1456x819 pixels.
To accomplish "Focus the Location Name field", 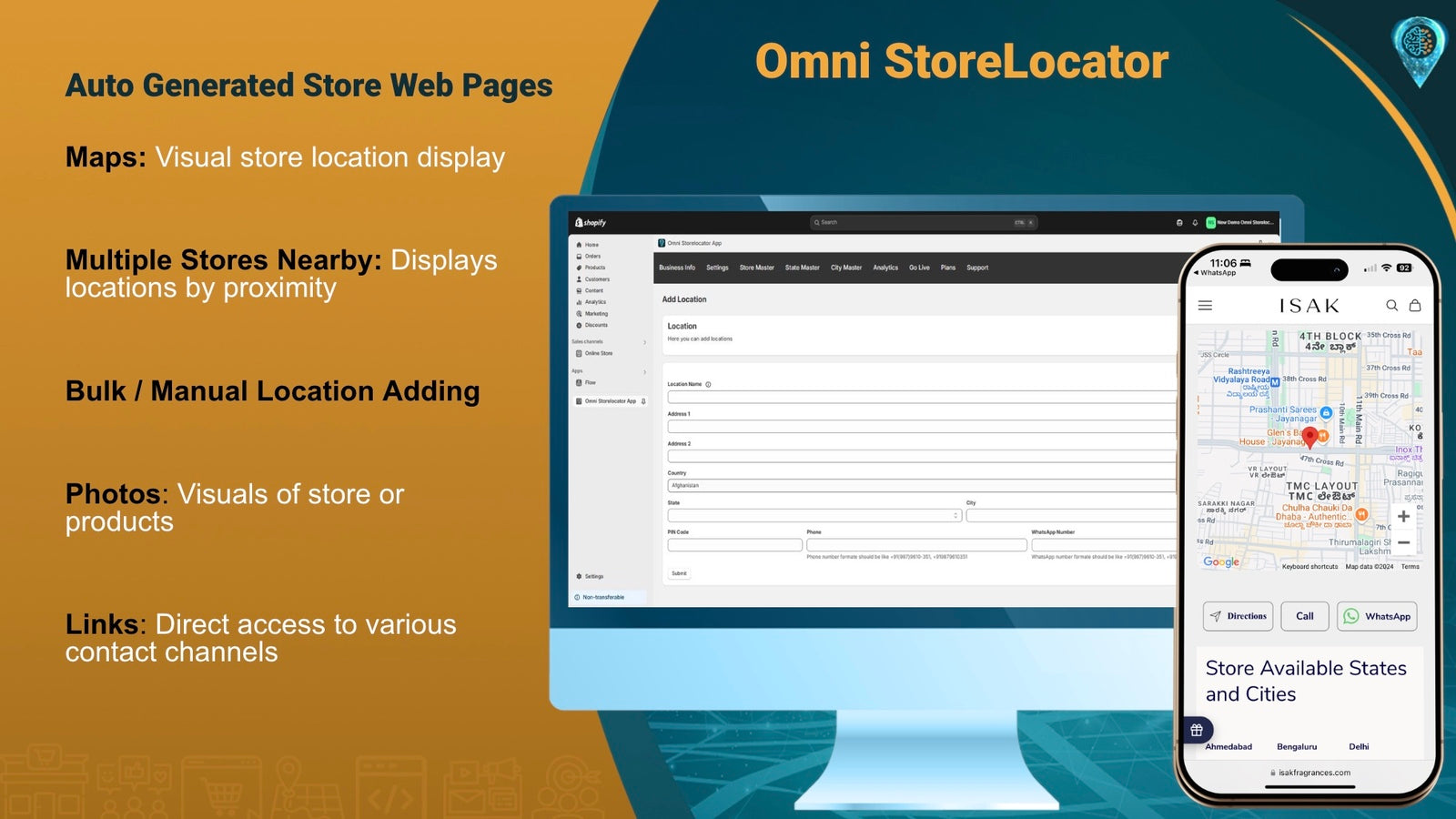I will tap(922, 397).
